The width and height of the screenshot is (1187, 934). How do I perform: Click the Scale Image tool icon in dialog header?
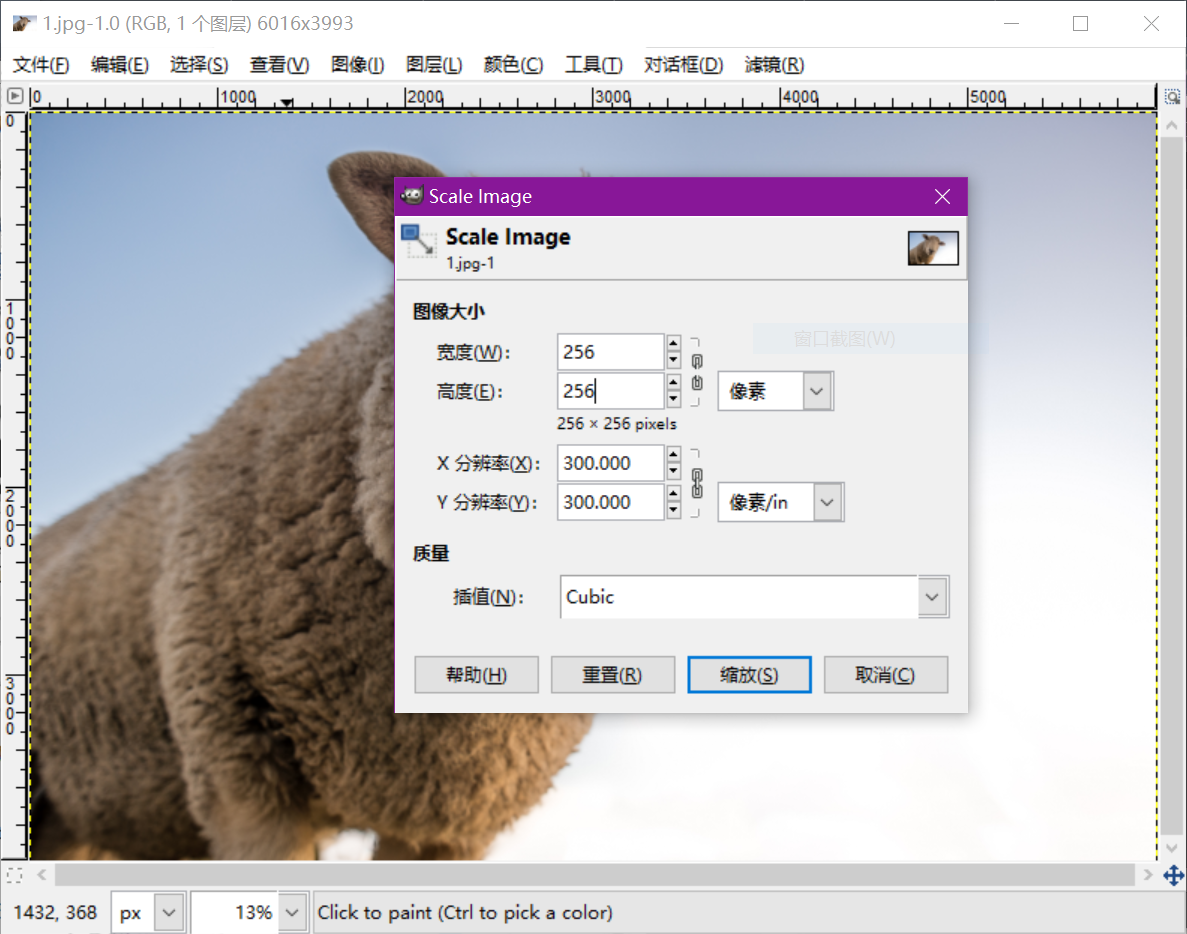pyautogui.click(x=418, y=241)
